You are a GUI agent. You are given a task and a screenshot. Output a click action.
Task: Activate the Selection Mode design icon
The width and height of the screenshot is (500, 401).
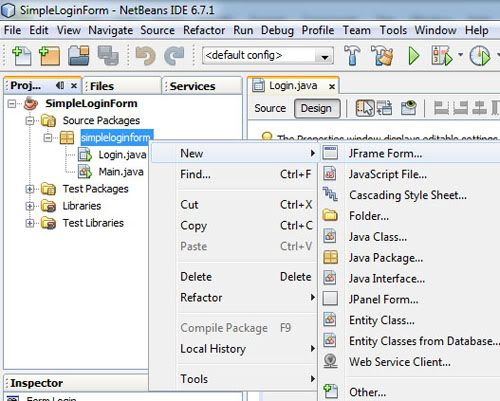(x=365, y=108)
